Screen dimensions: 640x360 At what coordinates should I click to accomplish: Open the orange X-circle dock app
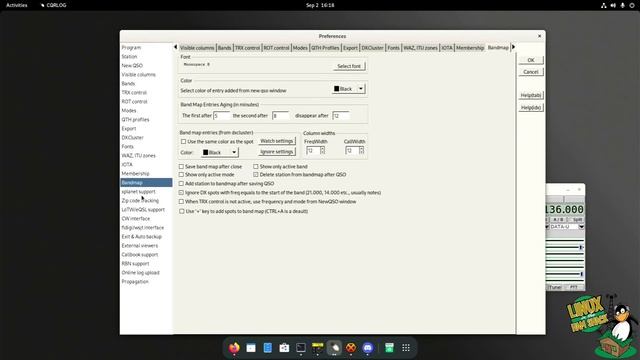tap(351, 348)
